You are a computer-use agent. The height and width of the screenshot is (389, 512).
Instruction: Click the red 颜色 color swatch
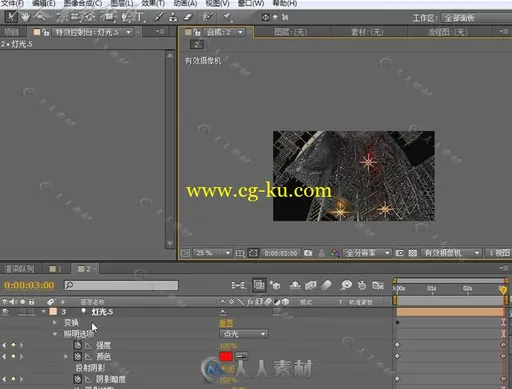coord(226,356)
